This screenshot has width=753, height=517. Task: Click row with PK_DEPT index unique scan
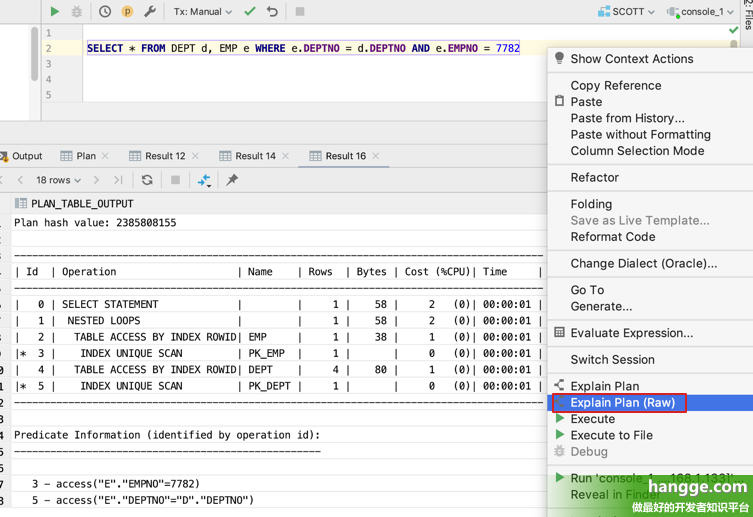279,386
